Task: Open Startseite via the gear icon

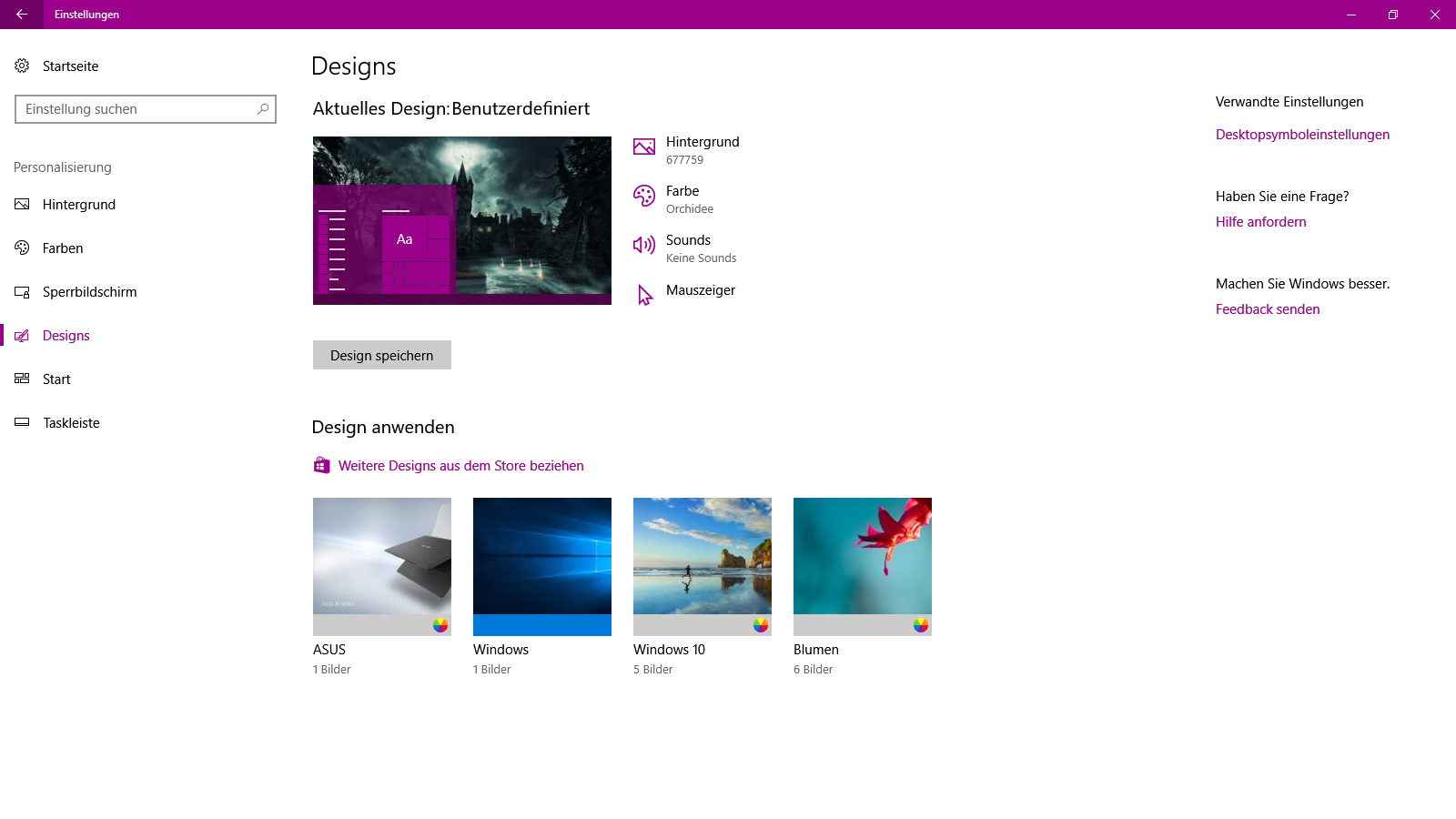Action: [x=22, y=66]
